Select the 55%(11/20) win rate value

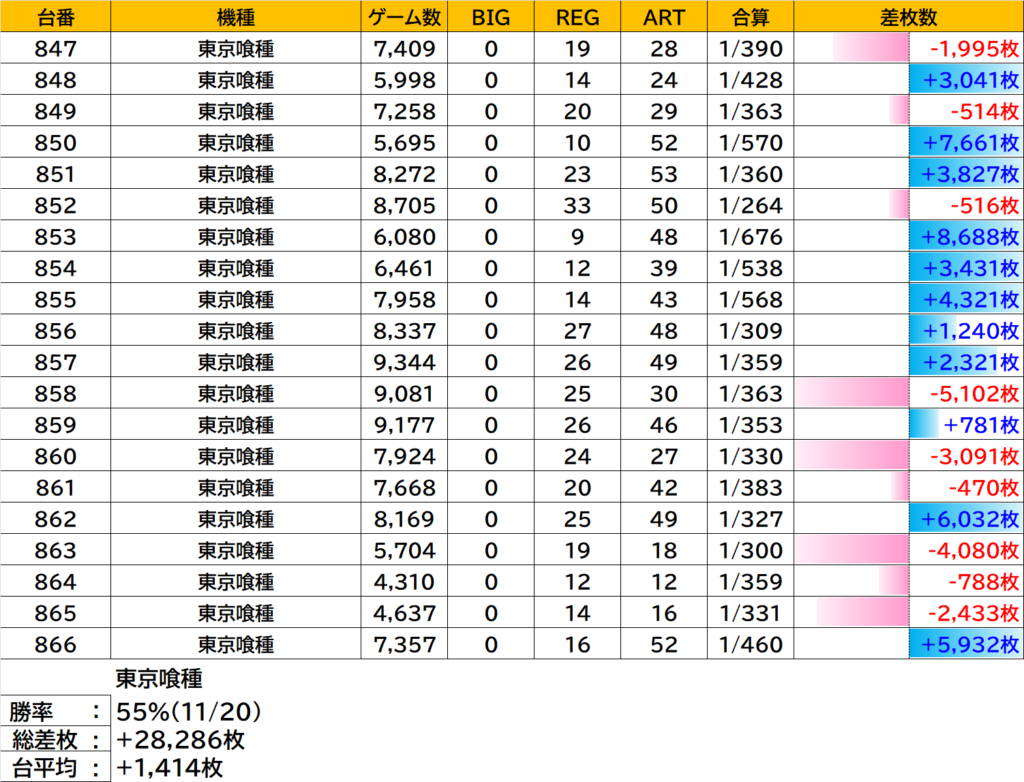[x=190, y=712]
